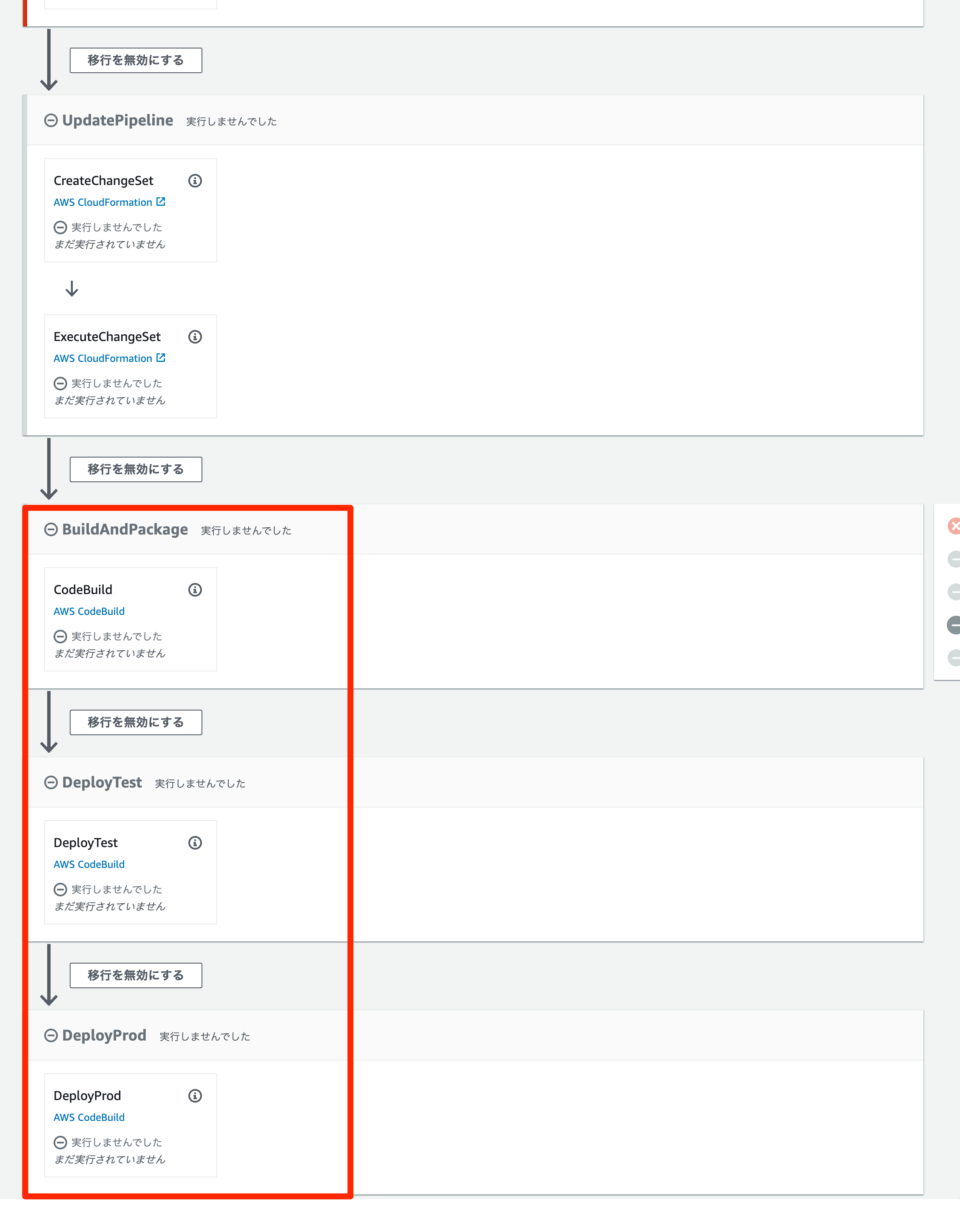This screenshot has width=960, height=1217.
Task: Click info icon on CreateChangeSet action
Action: click(195, 181)
